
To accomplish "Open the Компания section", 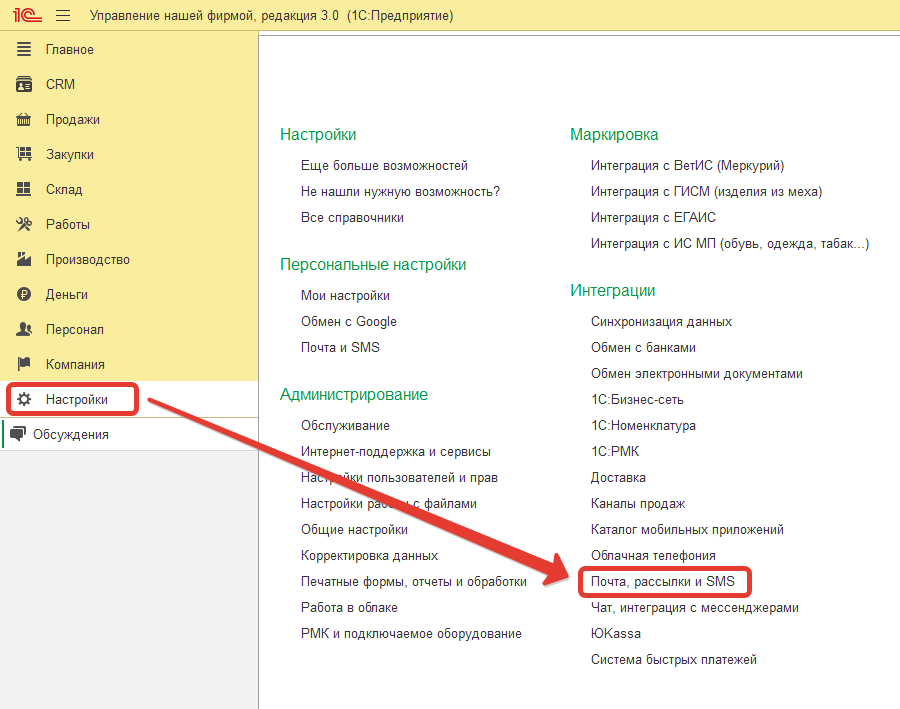I will coord(75,365).
